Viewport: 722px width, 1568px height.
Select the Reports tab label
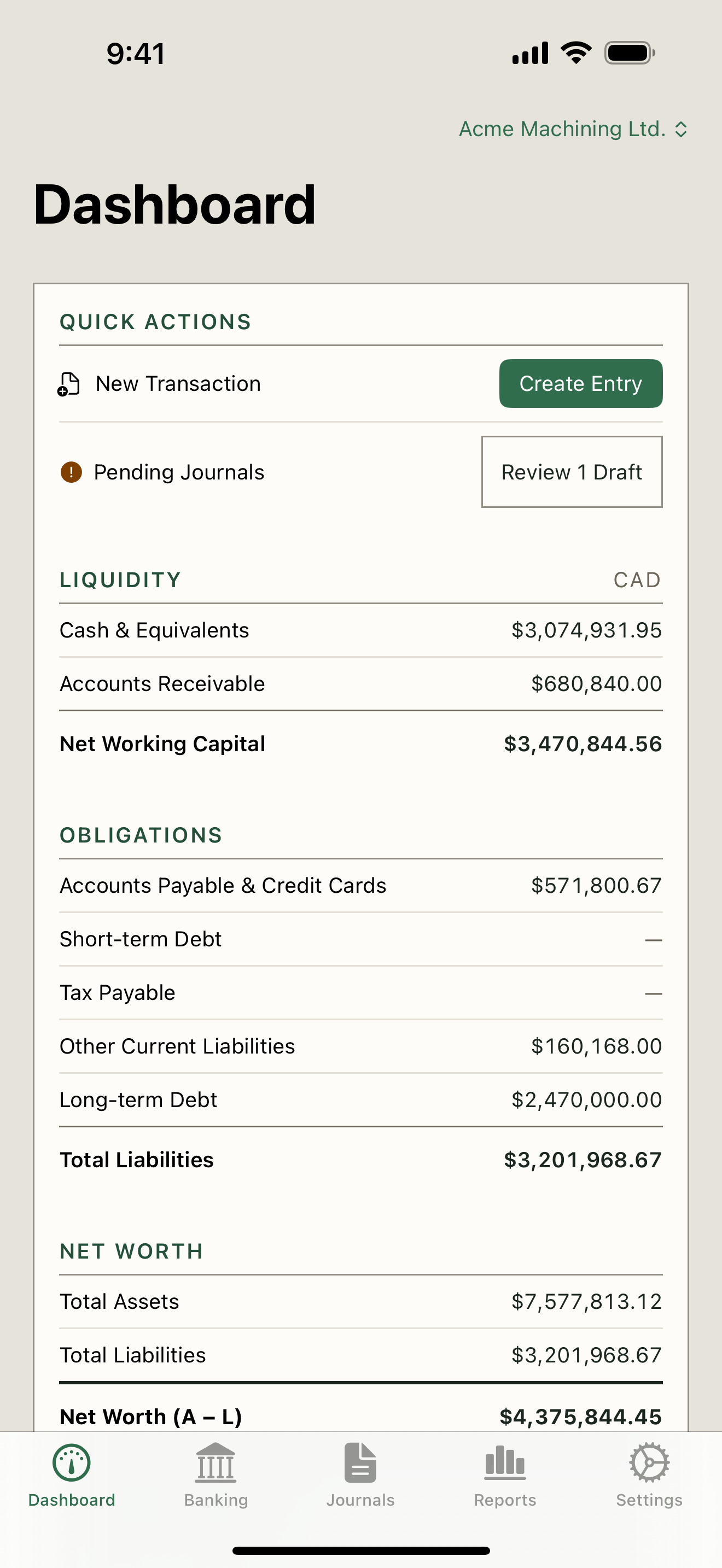[505, 1500]
